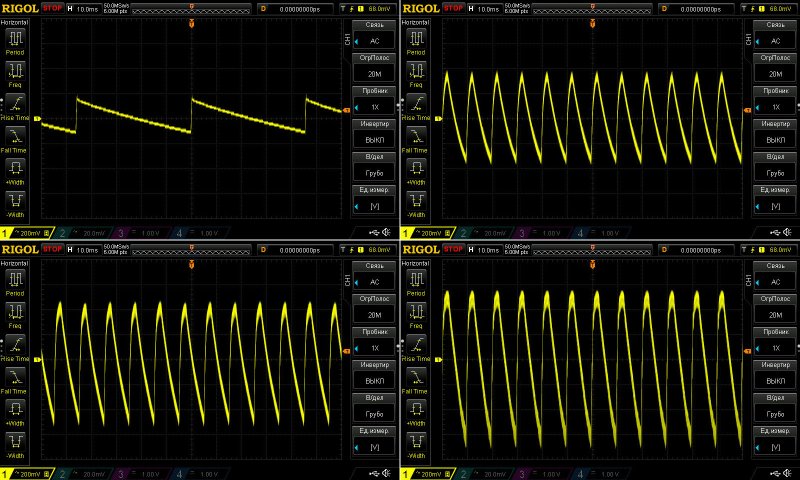800x480 pixels.
Task: Click the USB icon in bottom-right scope
Action: pos(773,472)
